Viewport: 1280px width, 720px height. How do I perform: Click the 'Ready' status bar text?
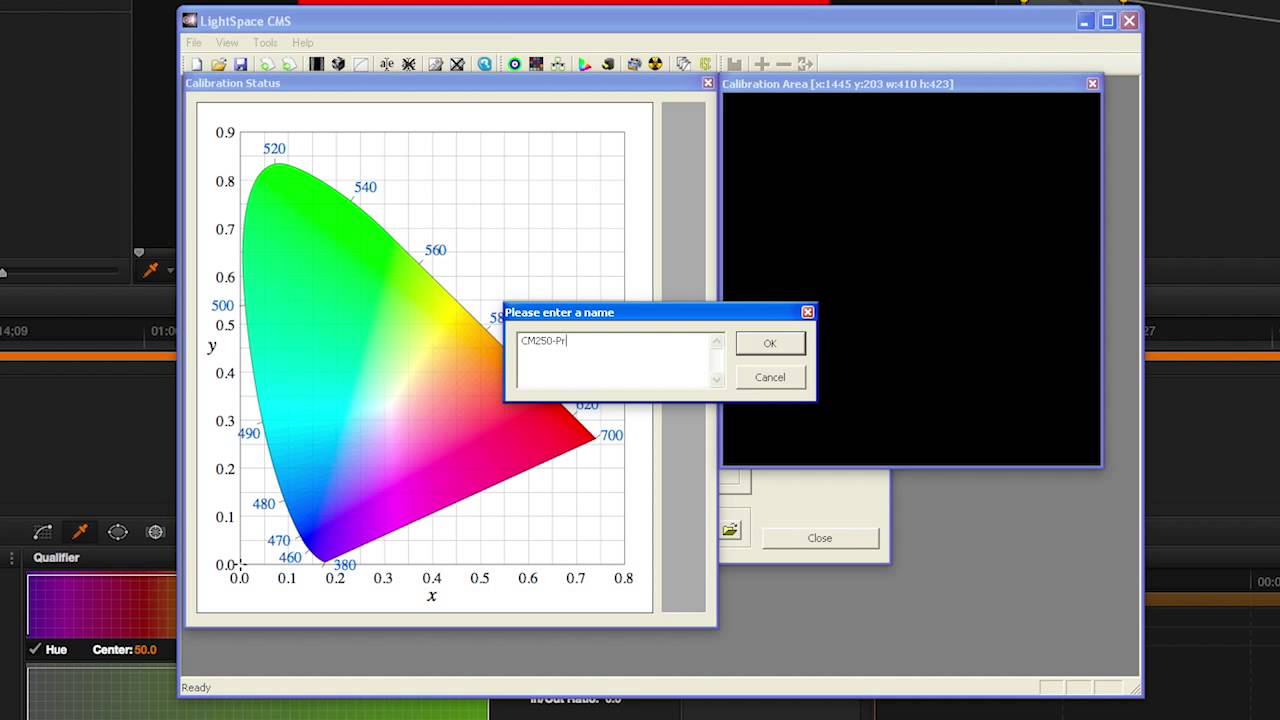pos(196,687)
